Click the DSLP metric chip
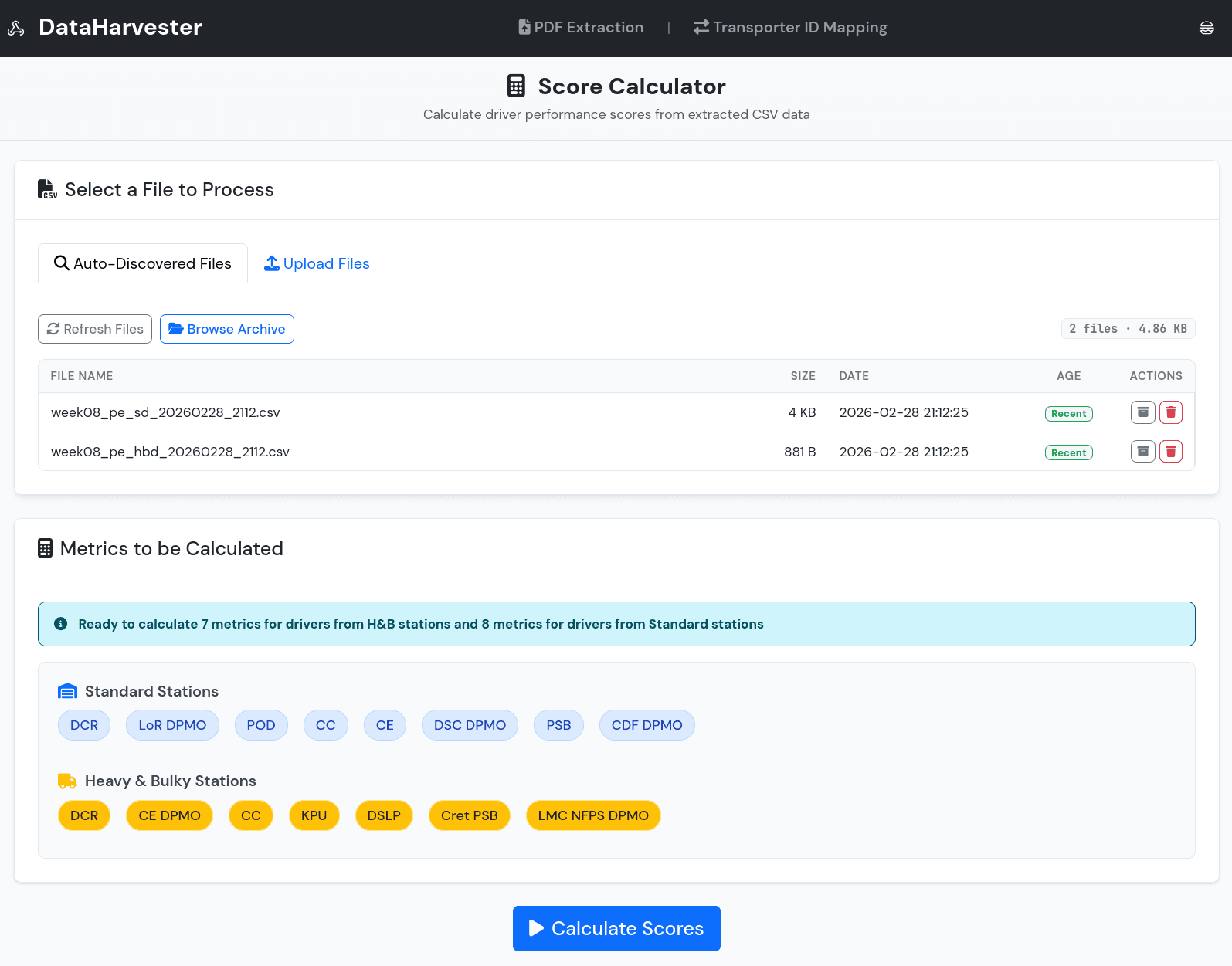This screenshot has width=1232, height=966. [384, 815]
